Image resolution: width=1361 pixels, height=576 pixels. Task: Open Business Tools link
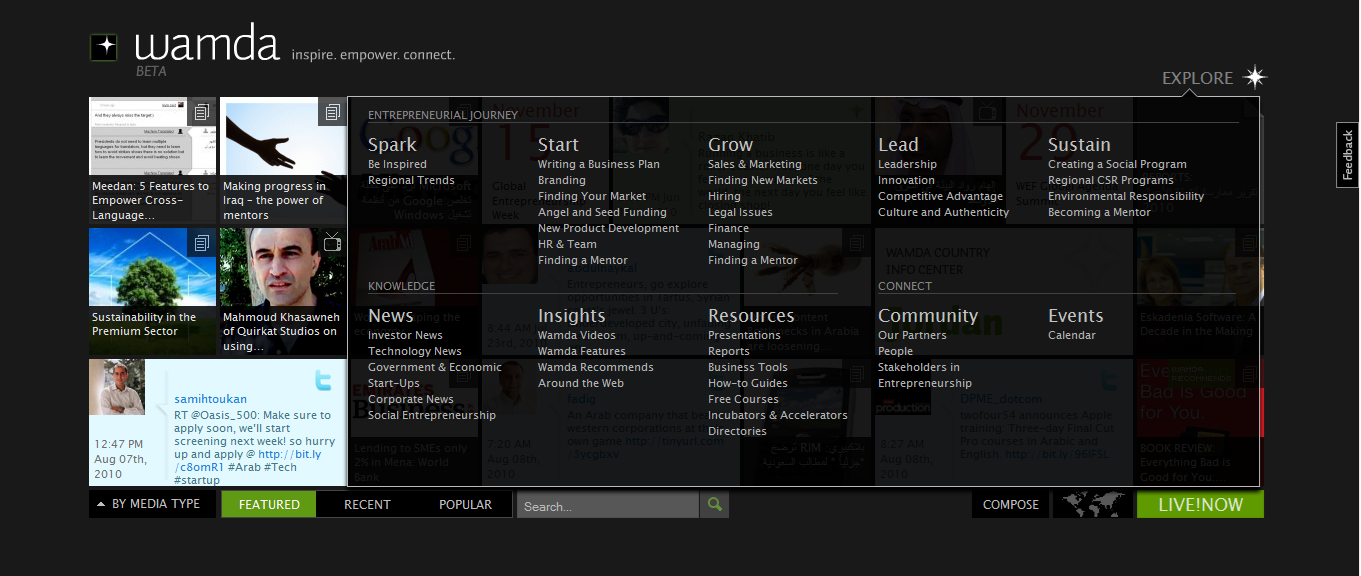pyautogui.click(x=748, y=367)
